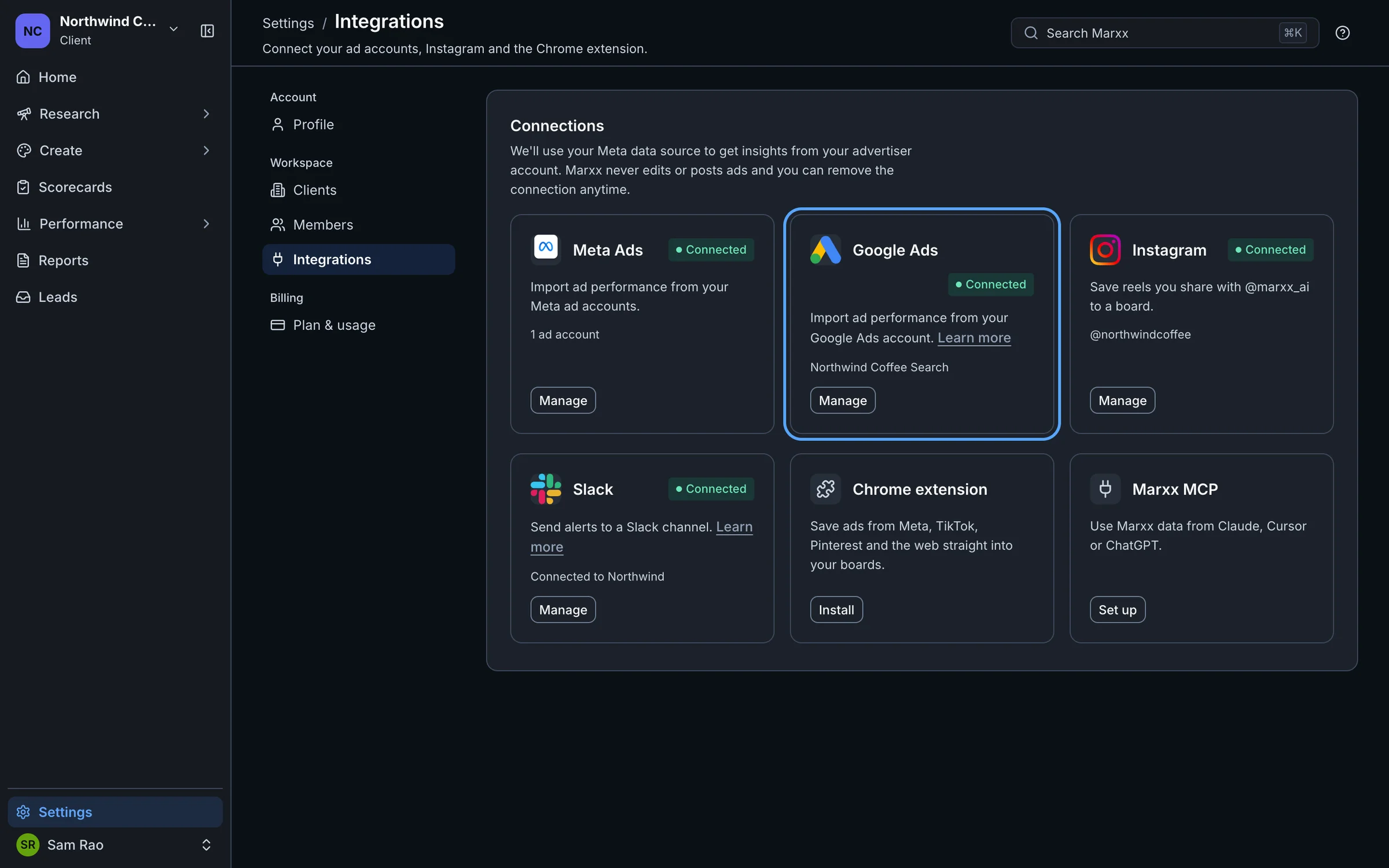The image size is (1389, 868).
Task: Open Scorecards in the sidebar
Action: coord(115,187)
